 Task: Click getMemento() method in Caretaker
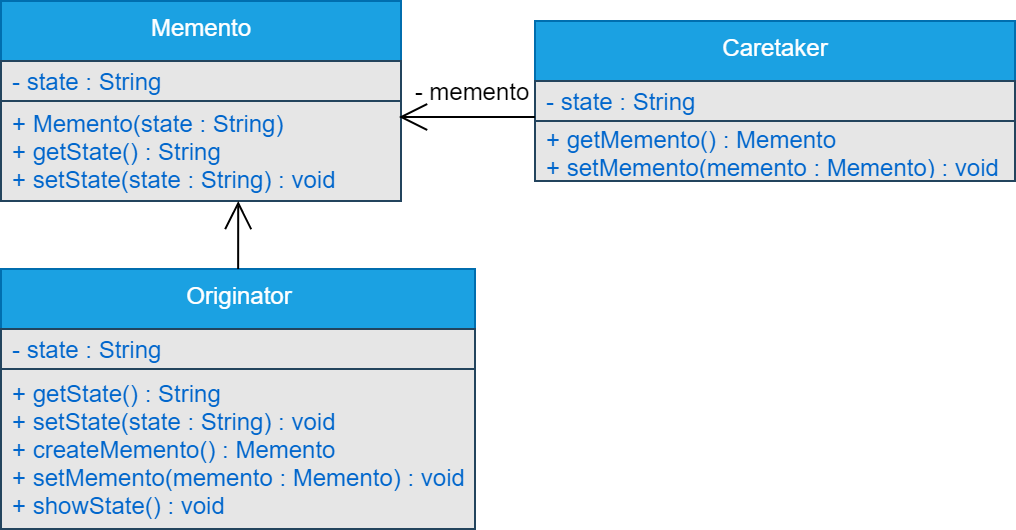pos(691,140)
